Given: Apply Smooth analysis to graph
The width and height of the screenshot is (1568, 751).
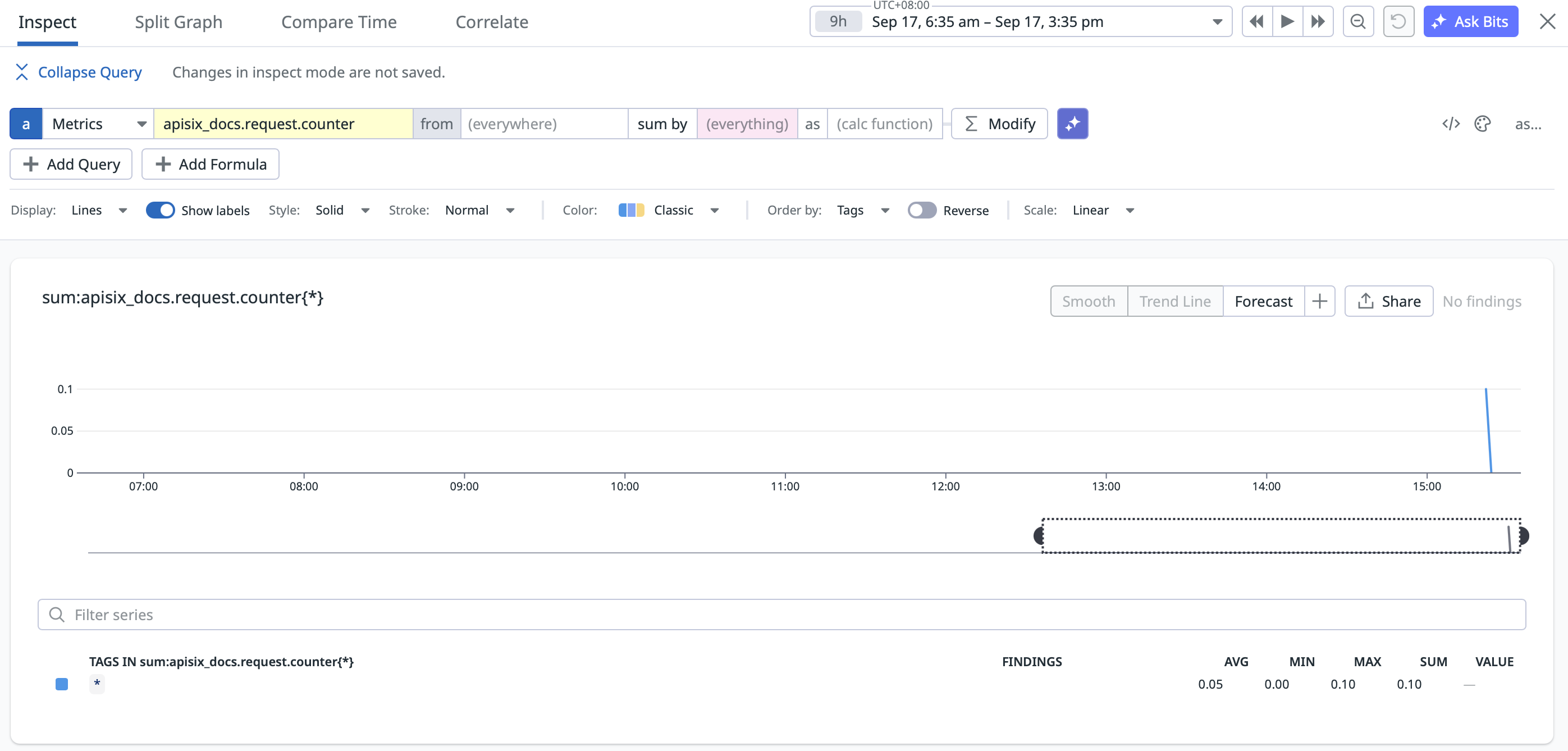Looking at the screenshot, I should (1089, 301).
